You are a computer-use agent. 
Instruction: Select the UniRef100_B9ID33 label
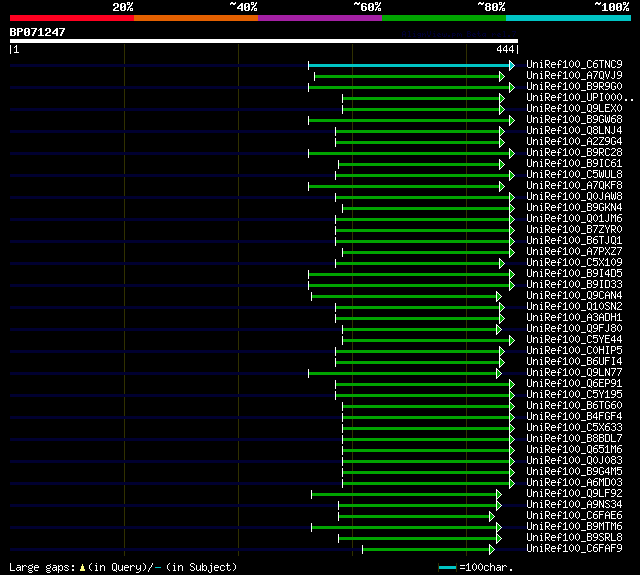point(574,285)
